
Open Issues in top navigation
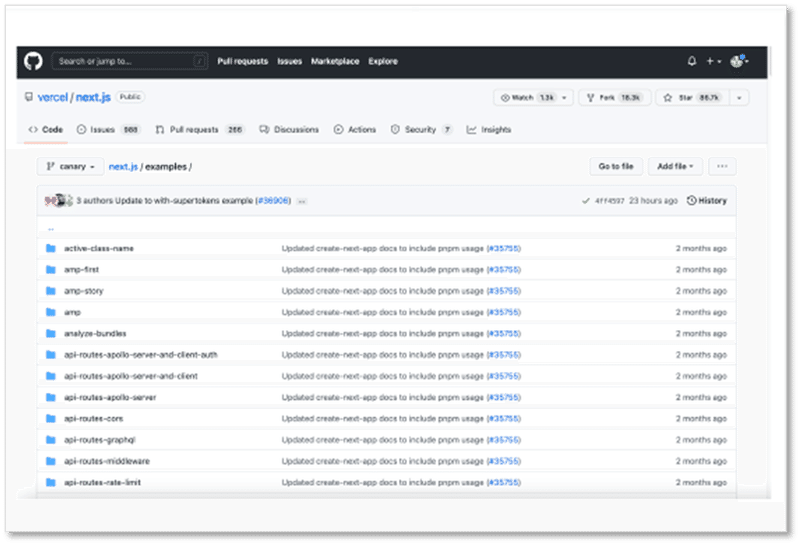pos(289,61)
